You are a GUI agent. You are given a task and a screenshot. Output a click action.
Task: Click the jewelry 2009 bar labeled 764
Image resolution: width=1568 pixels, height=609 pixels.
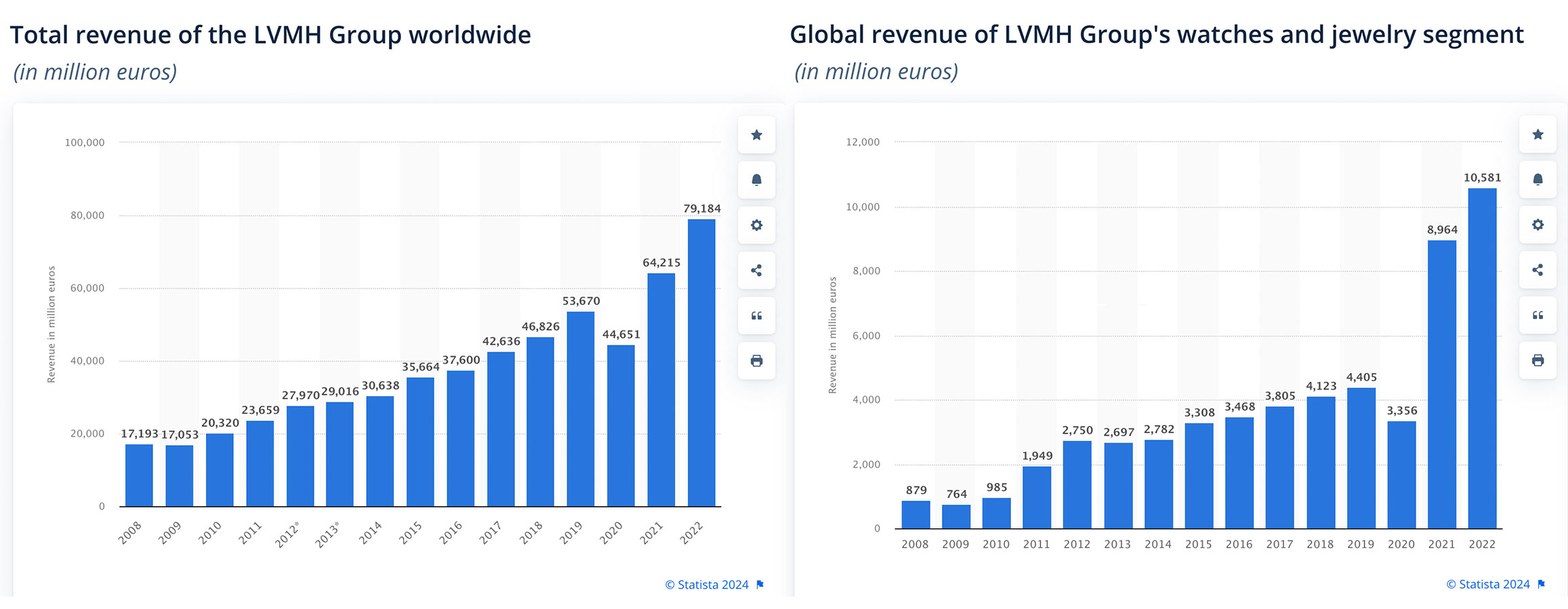[x=955, y=516]
